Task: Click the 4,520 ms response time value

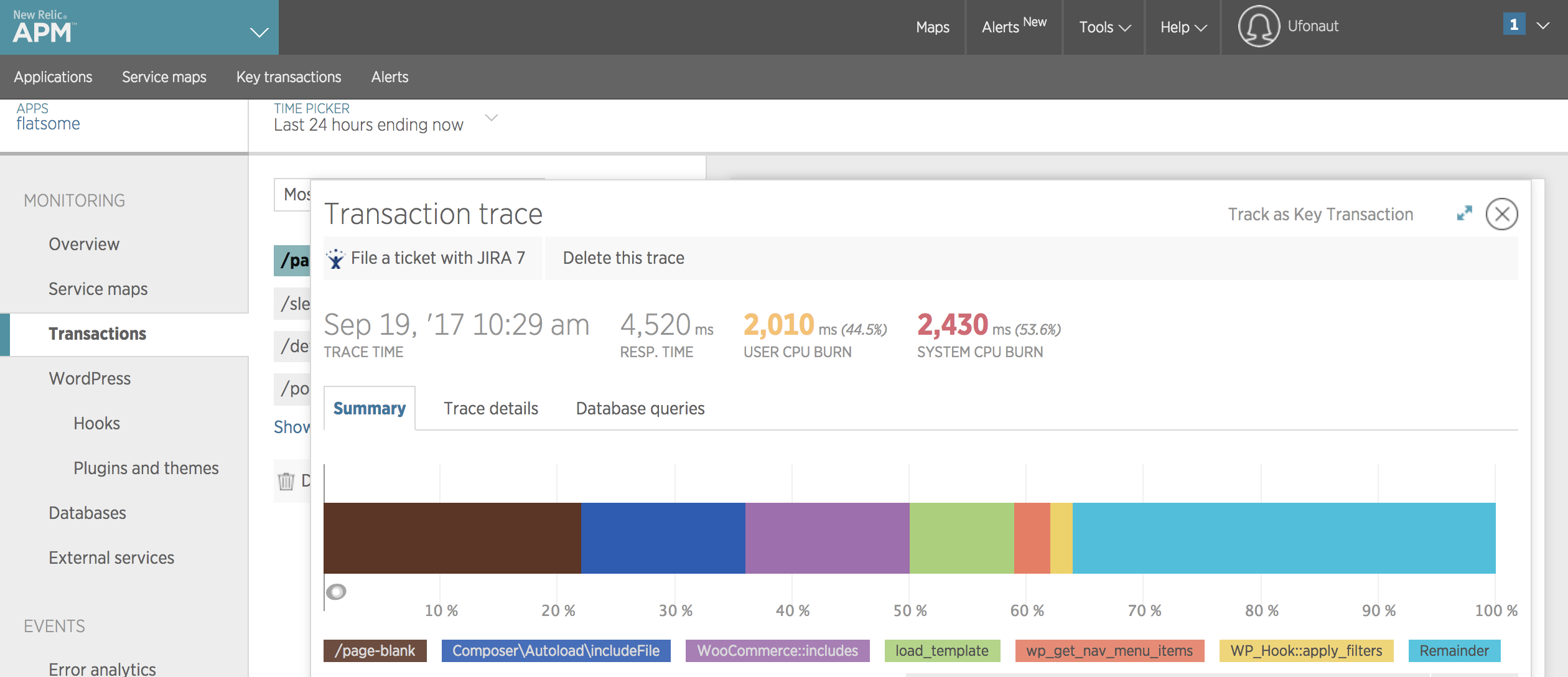Action: [667, 324]
